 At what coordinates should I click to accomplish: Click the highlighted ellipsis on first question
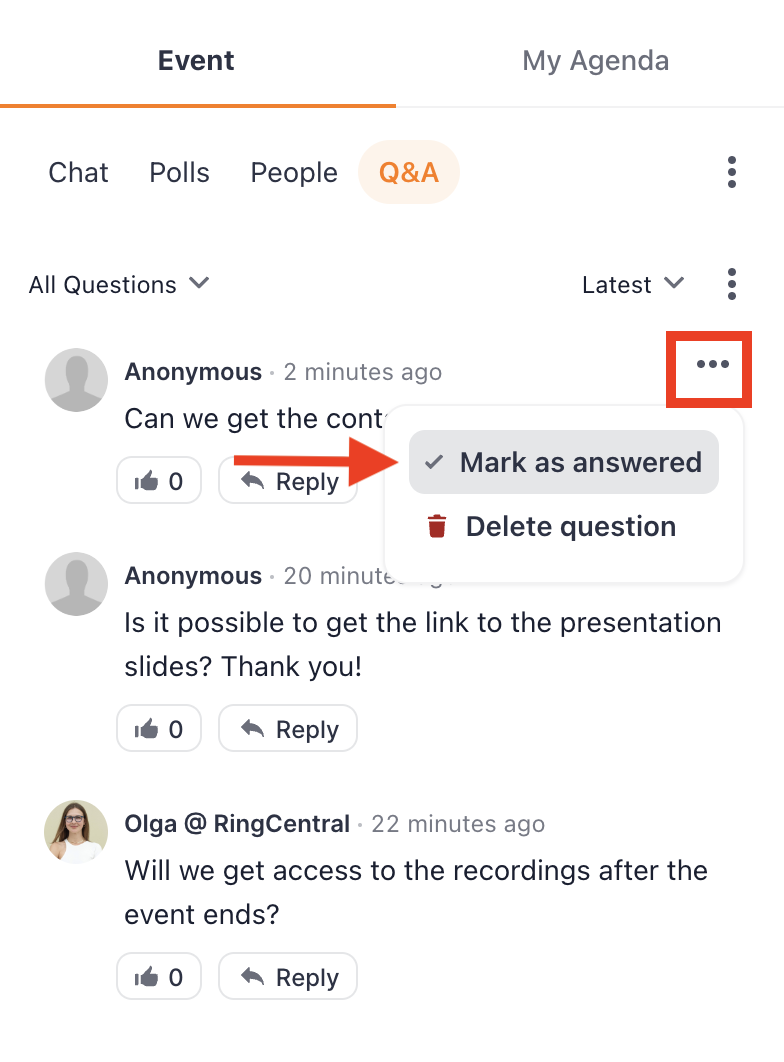point(712,364)
